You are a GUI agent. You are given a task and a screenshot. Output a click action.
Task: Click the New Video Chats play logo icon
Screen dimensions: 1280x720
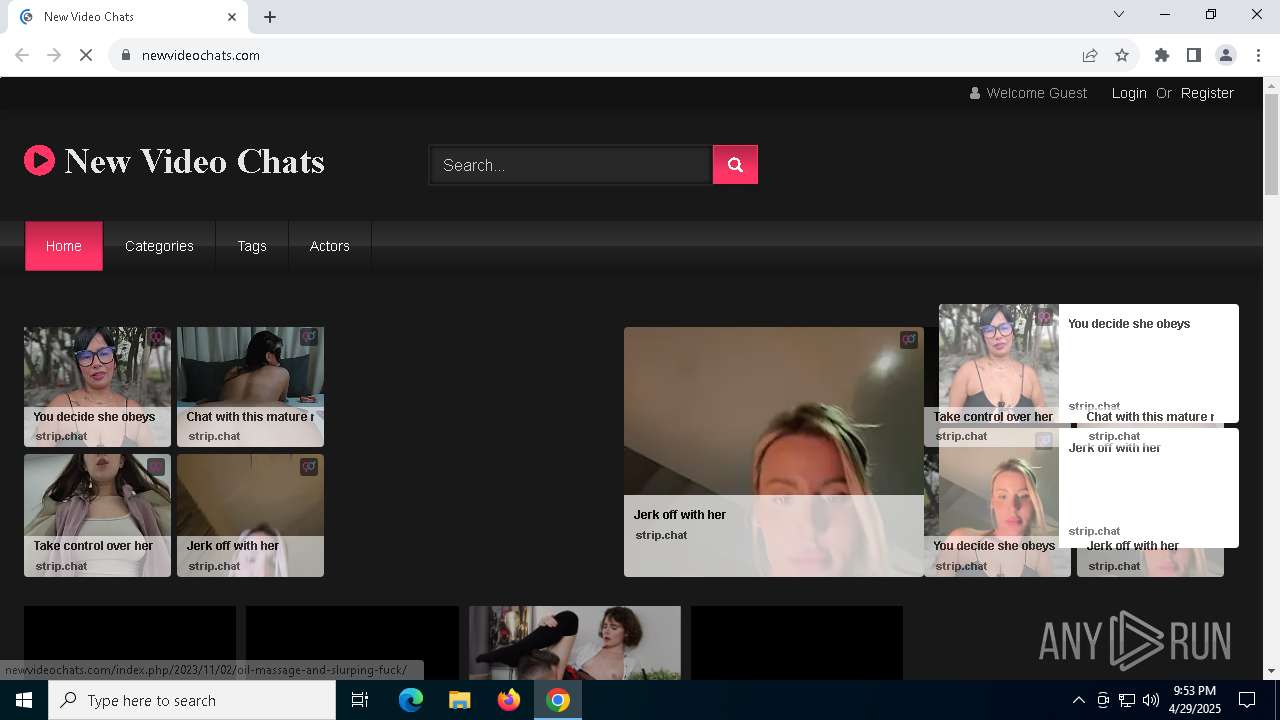[x=40, y=160]
